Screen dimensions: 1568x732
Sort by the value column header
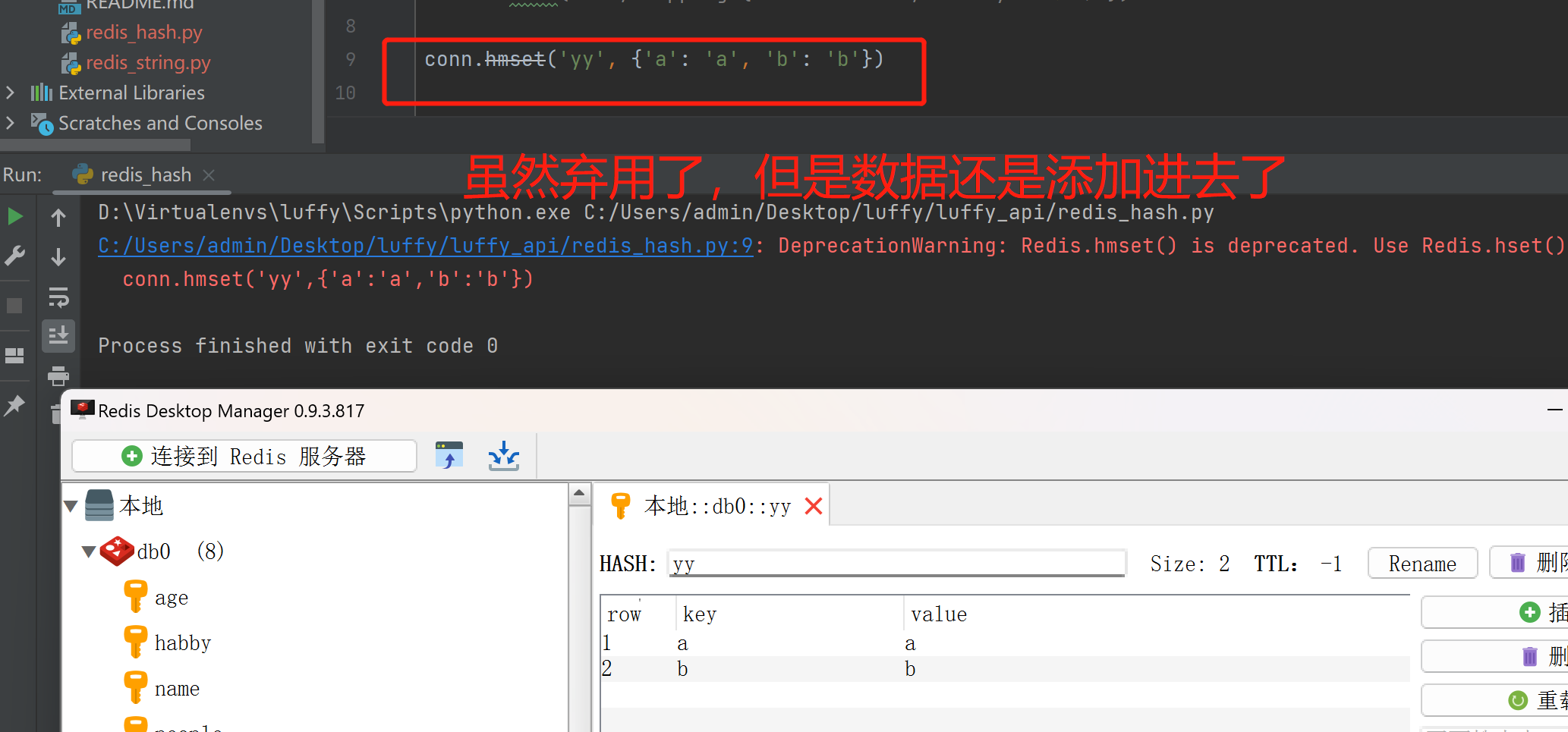click(x=1156, y=614)
